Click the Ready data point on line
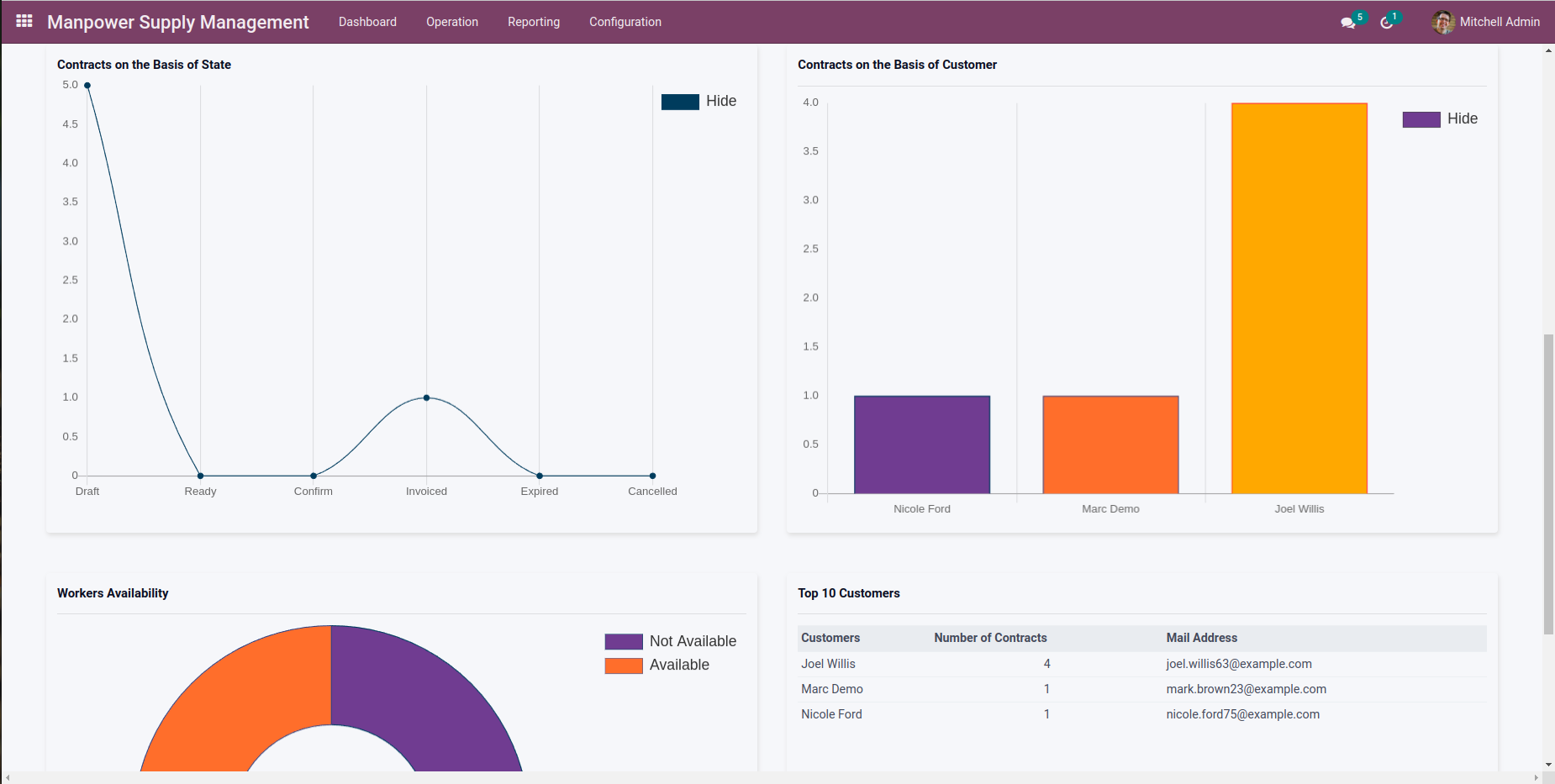 pyautogui.click(x=200, y=476)
